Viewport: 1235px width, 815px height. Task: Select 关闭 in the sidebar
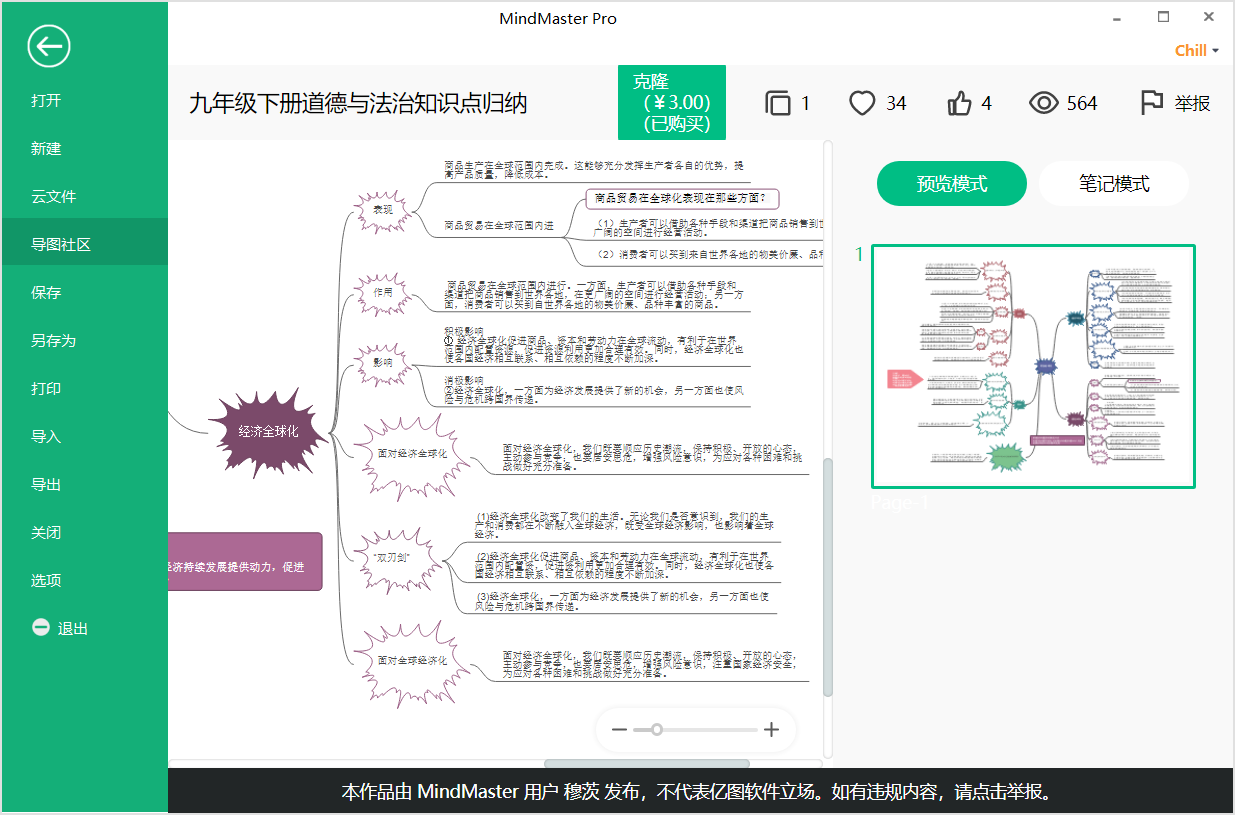pos(46,533)
